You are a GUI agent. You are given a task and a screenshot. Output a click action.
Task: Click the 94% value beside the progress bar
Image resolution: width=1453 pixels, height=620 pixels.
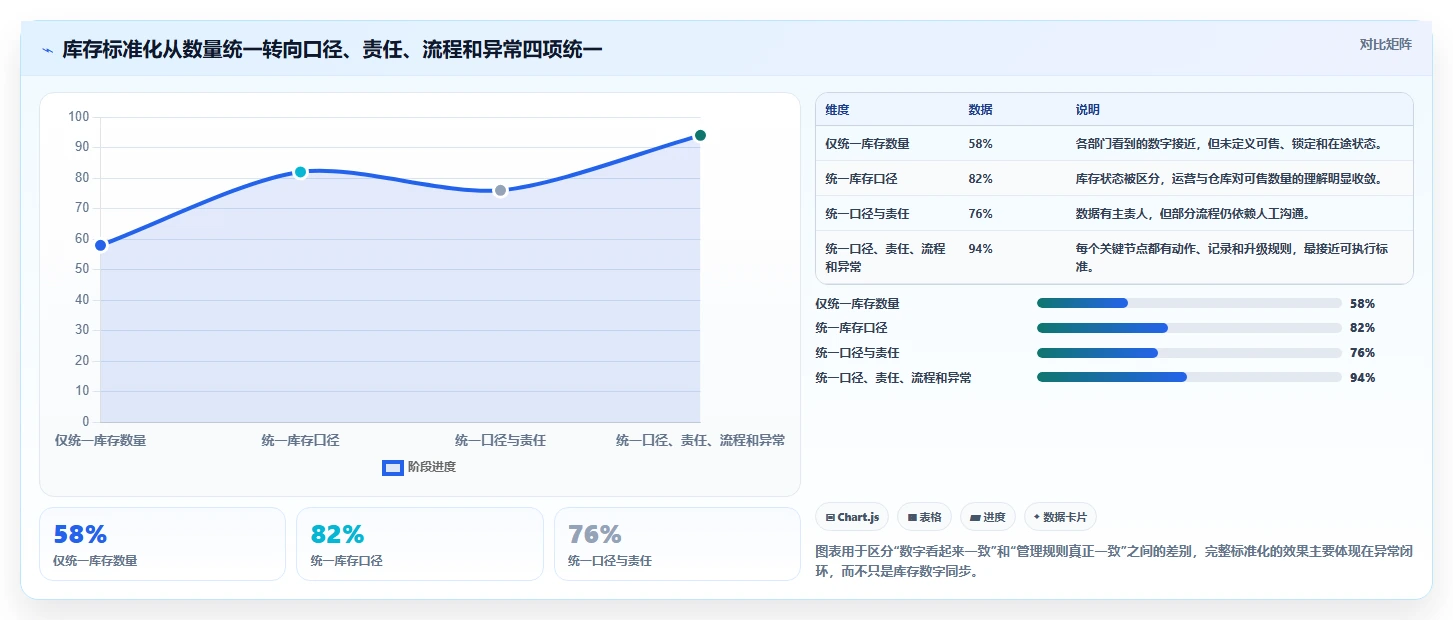click(1362, 377)
